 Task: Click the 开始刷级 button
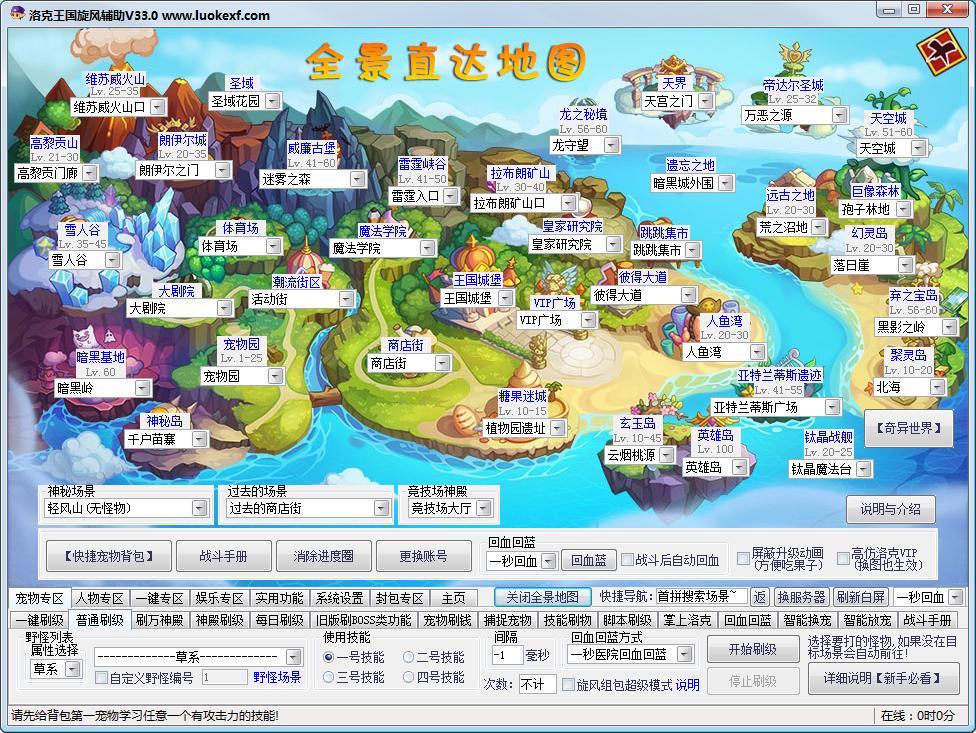pyautogui.click(x=753, y=649)
